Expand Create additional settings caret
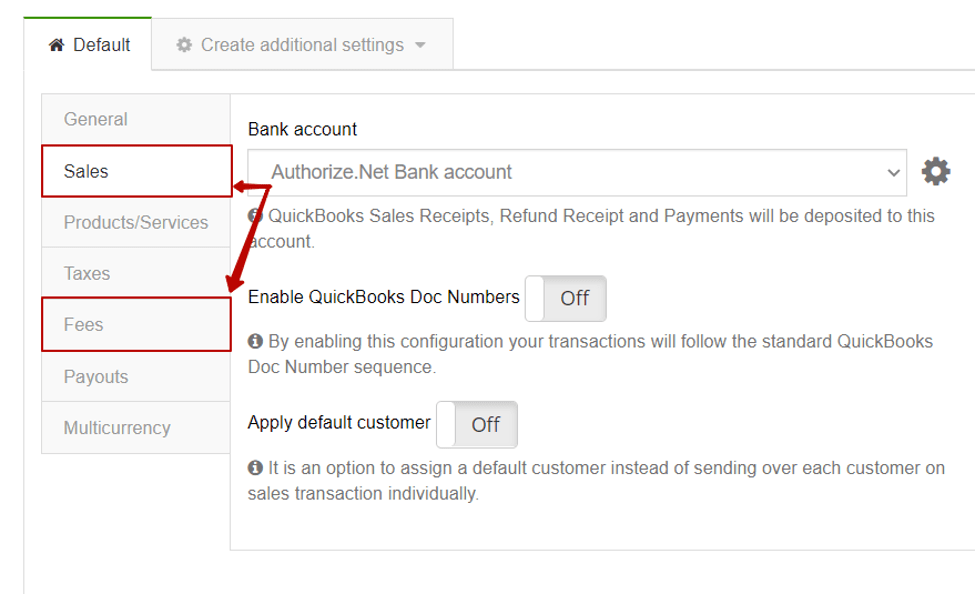Screen dimensions: 977x595 [421, 45]
